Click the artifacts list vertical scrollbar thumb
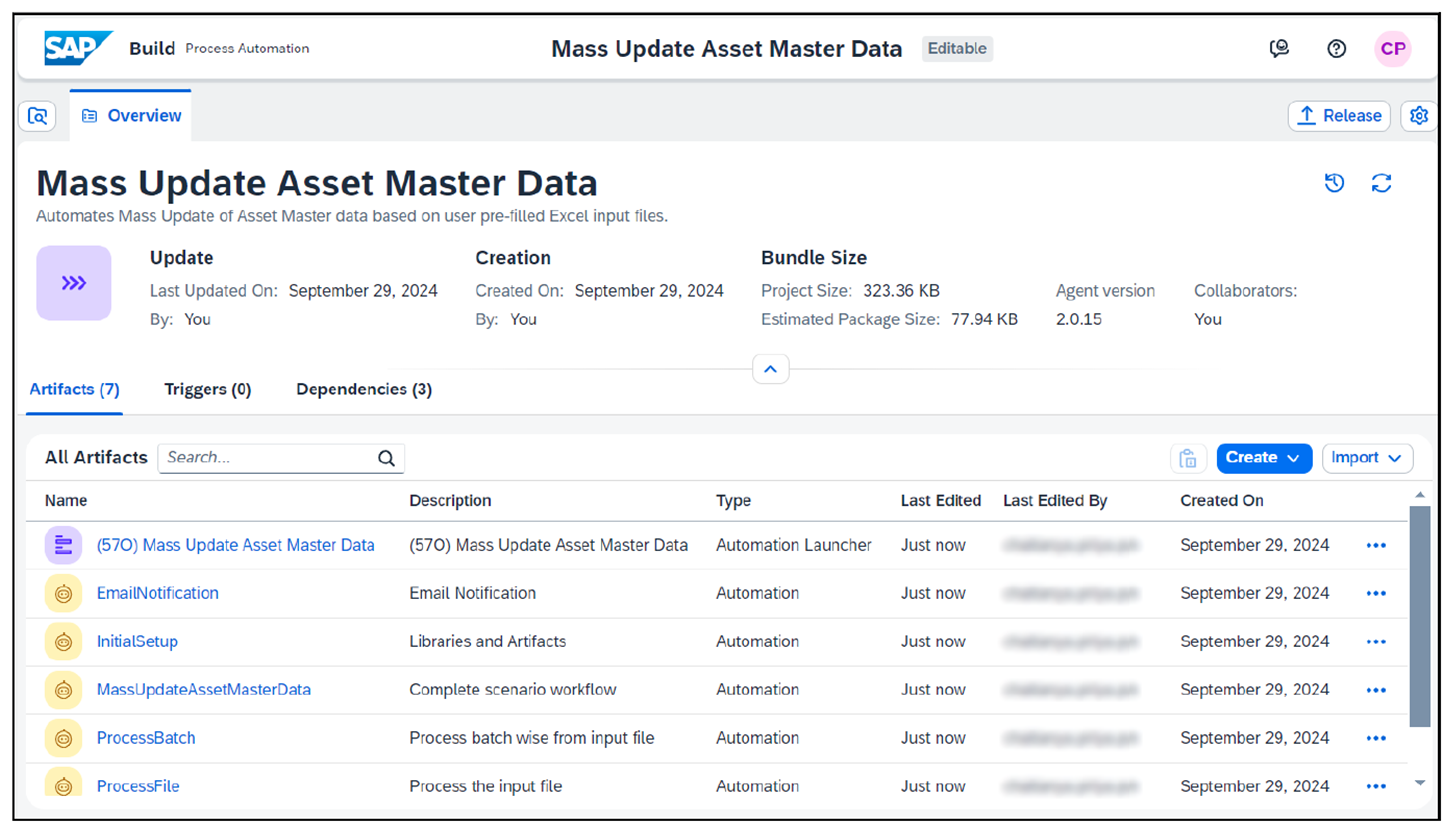Image resolution: width=1451 pixels, height=828 pixels. coord(1419,616)
